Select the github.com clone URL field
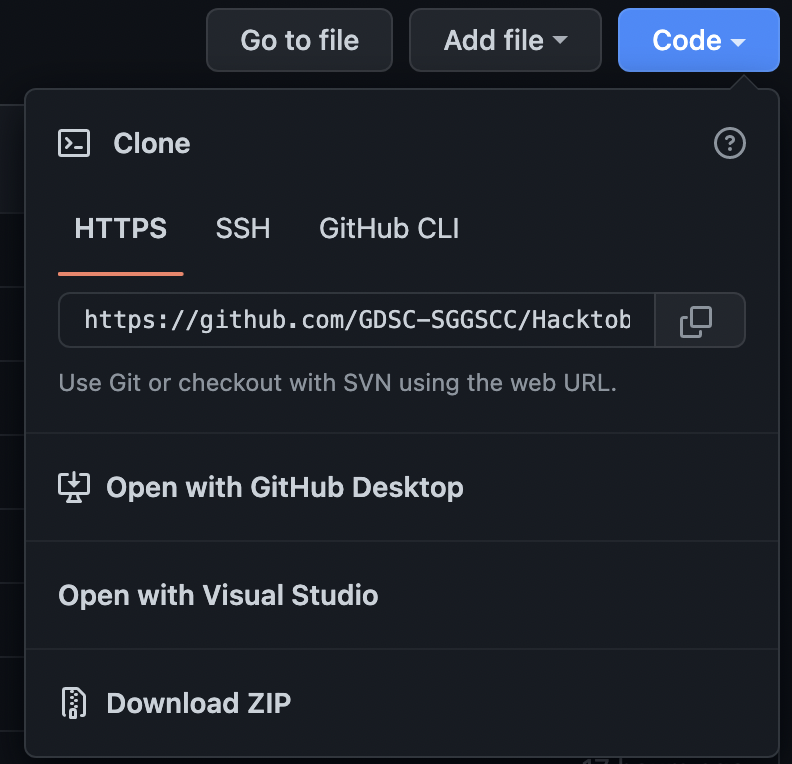Image resolution: width=792 pixels, height=764 pixels. point(357,320)
